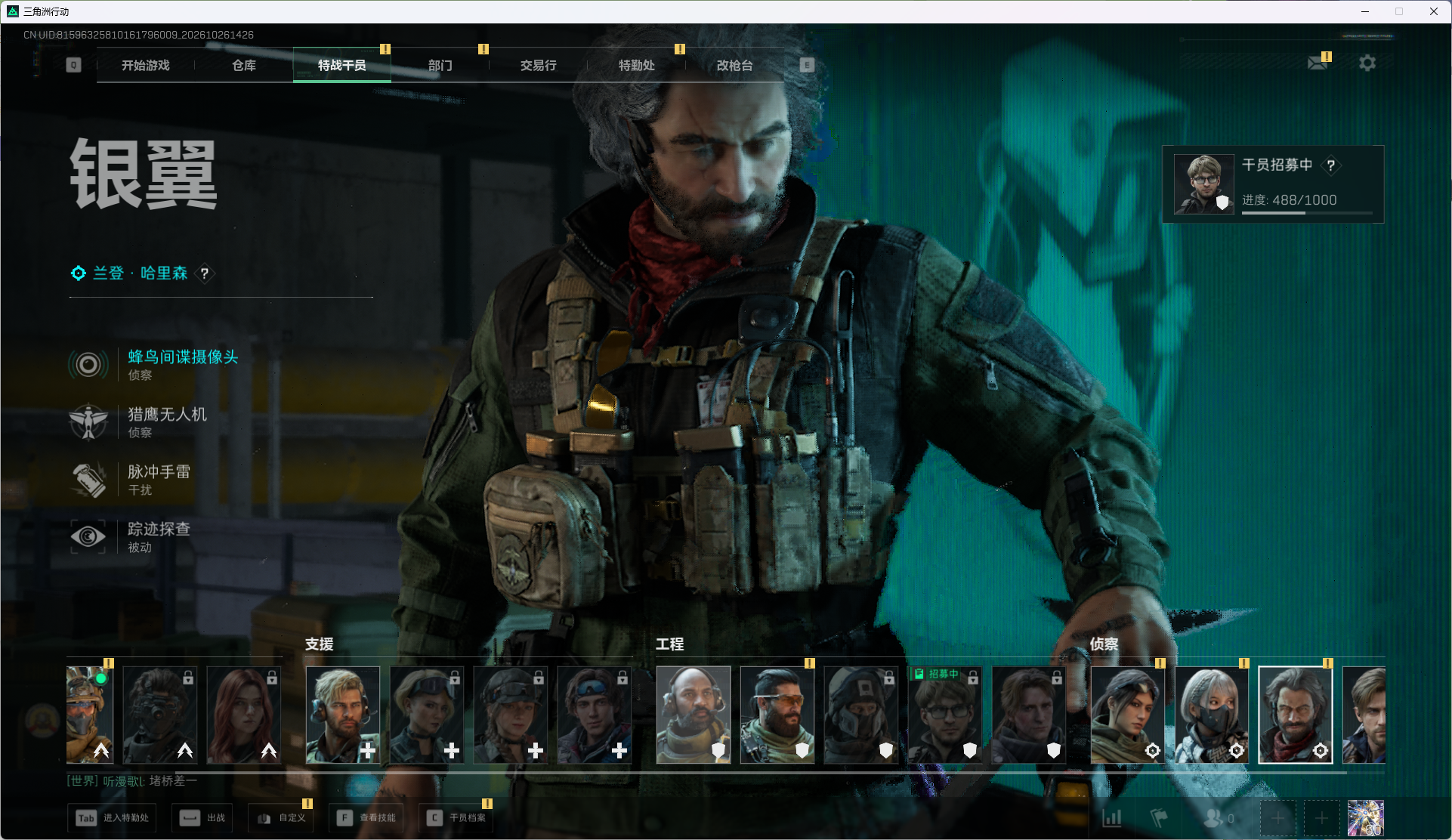1452x840 pixels.
Task: Select the 蜂鸟间谍摄像头 skill icon
Action: click(x=88, y=365)
